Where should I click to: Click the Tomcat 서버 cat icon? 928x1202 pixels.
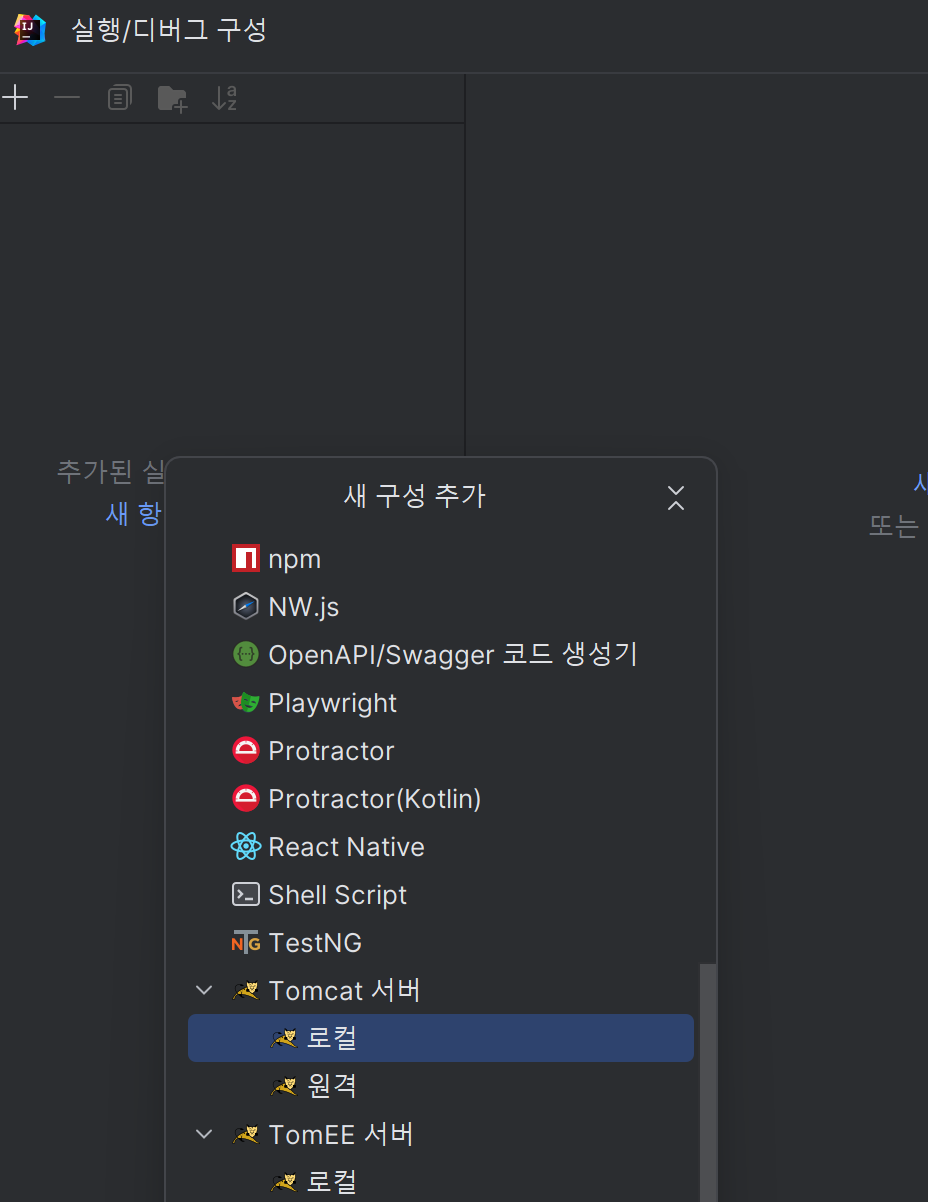click(x=246, y=991)
